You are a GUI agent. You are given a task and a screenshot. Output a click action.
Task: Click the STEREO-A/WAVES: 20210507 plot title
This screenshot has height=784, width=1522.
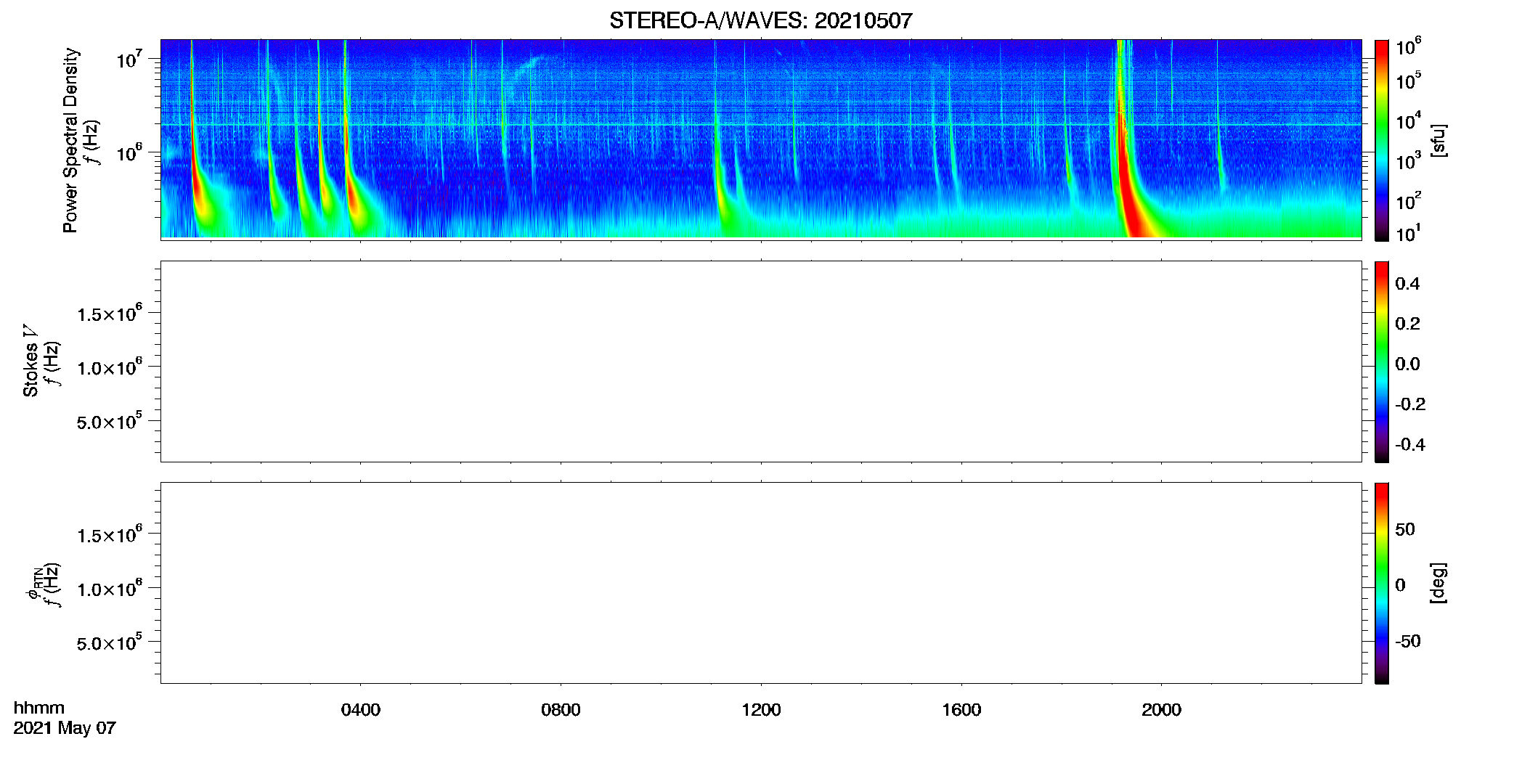[760, 20]
